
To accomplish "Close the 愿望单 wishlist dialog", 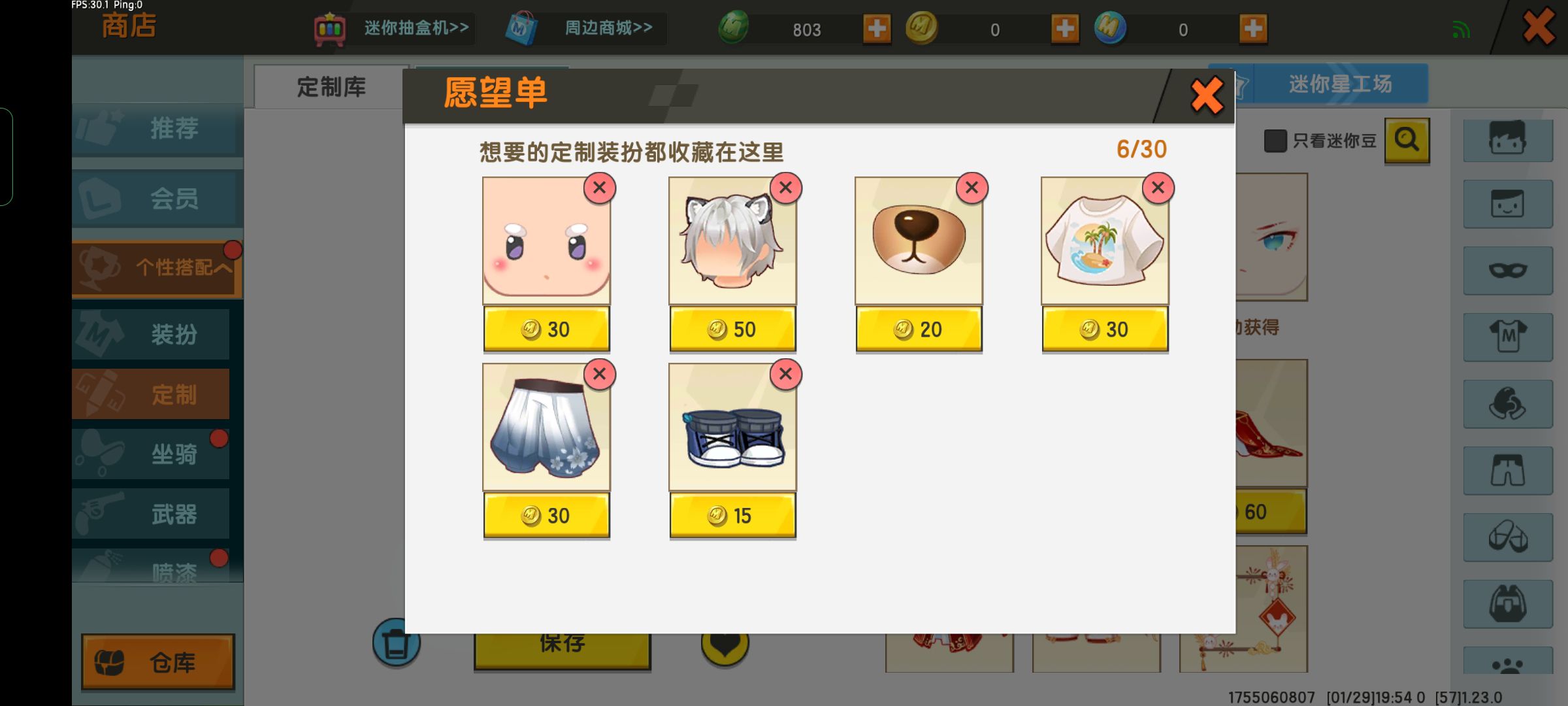I will click(1207, 96).
